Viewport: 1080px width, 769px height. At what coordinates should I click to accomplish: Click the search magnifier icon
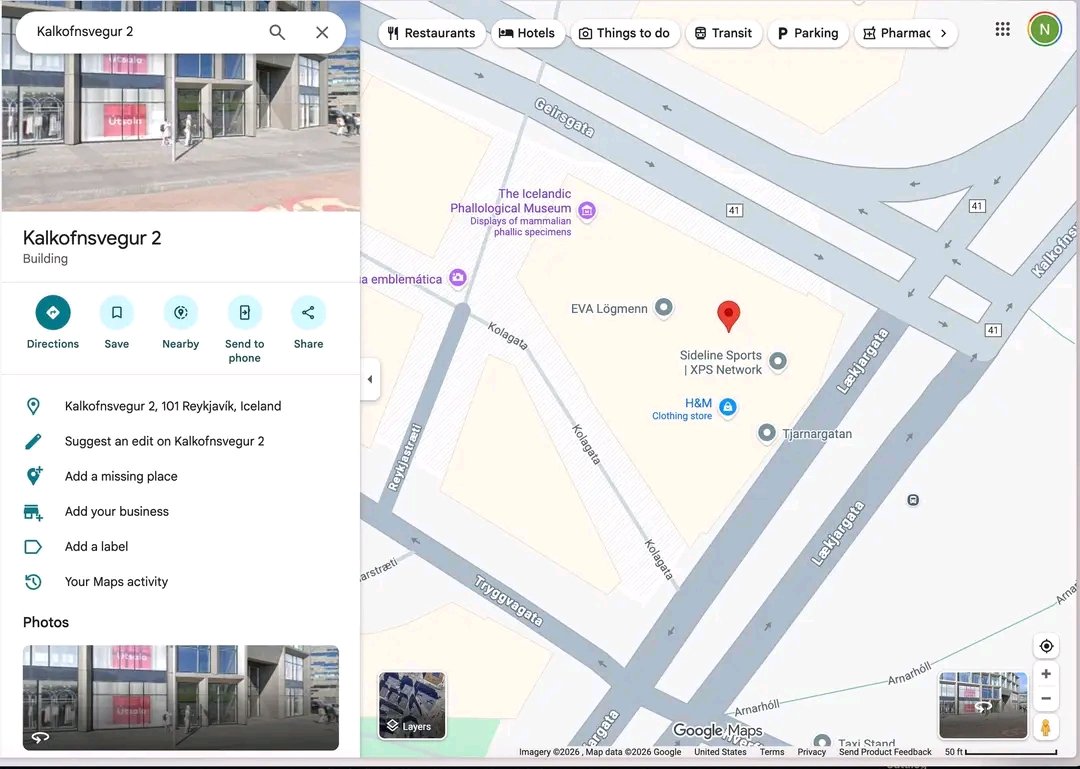[x=277, y=32]
